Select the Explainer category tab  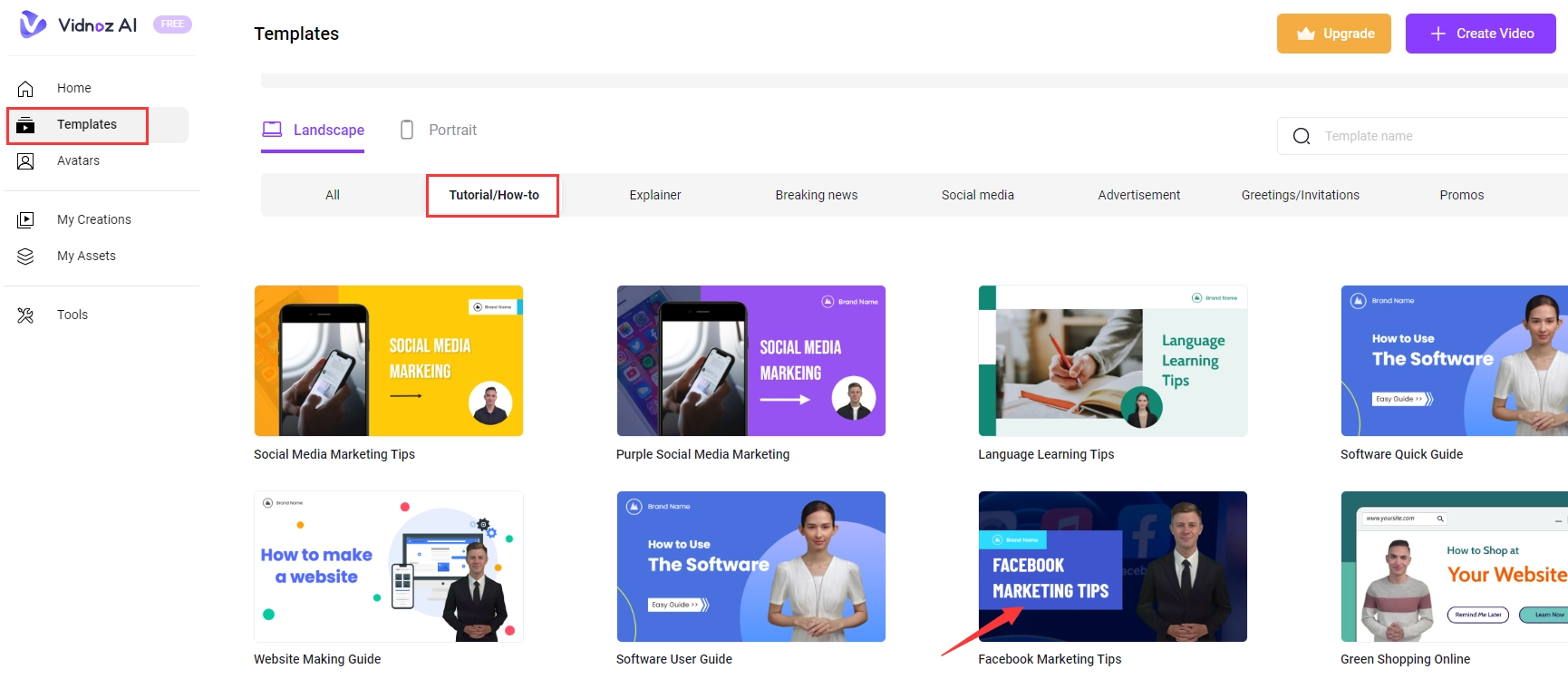tap(654, 196)
